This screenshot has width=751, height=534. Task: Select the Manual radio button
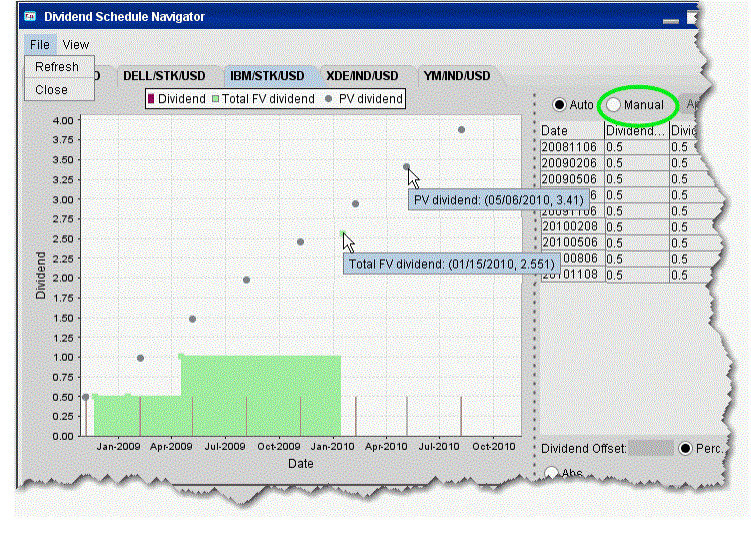tap(614, 105)
